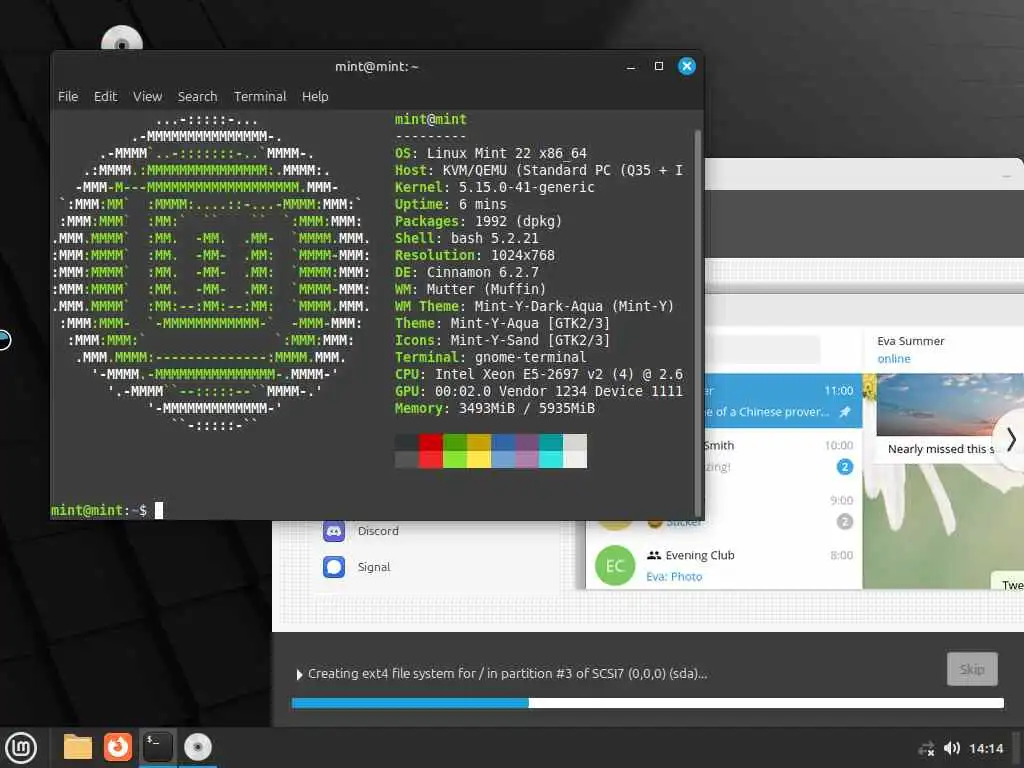Launch the Files manager from the panel
Screen dimensions: 1024x768
[78, 747]
